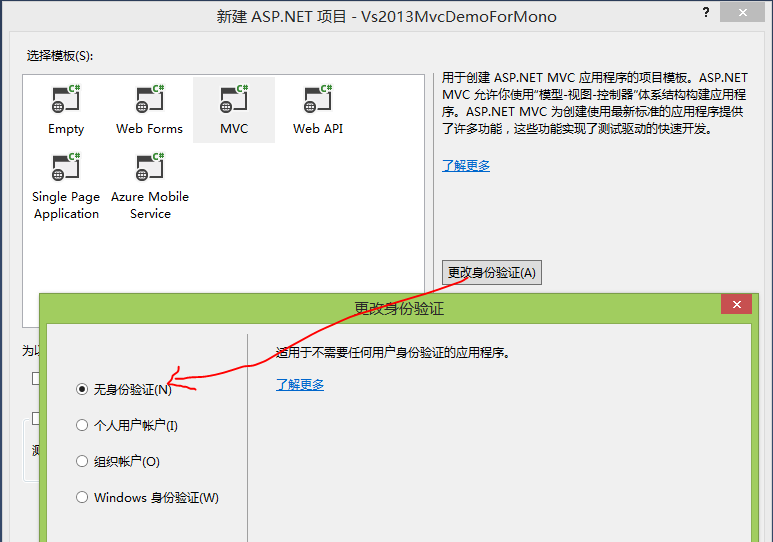Choose the 个人用户帐户(I) radio option
773x542 pixels.
(82, 425)
